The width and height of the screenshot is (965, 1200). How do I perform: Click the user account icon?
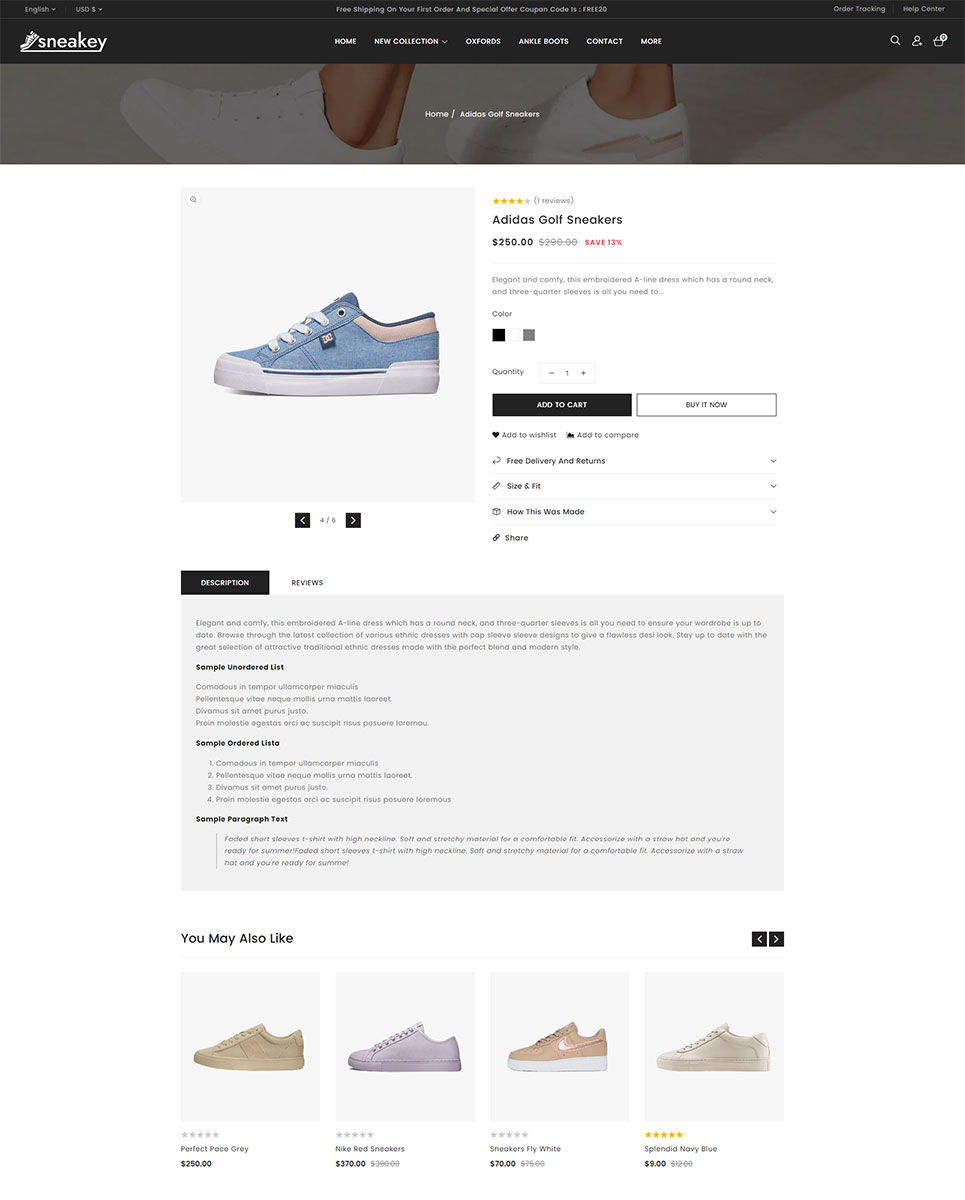click(x=917, y=41)
